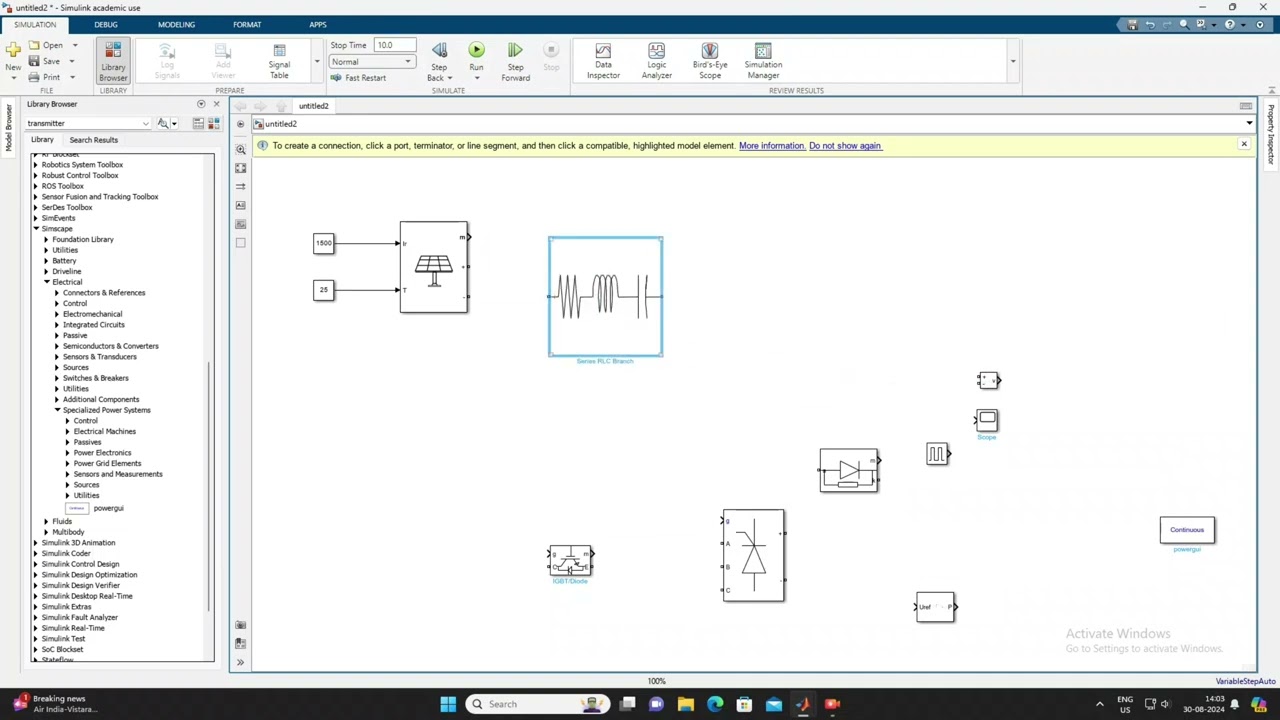The image size is (1280, 720).
Task: Close the yellow notification banner
Action: pos(1244,145)
